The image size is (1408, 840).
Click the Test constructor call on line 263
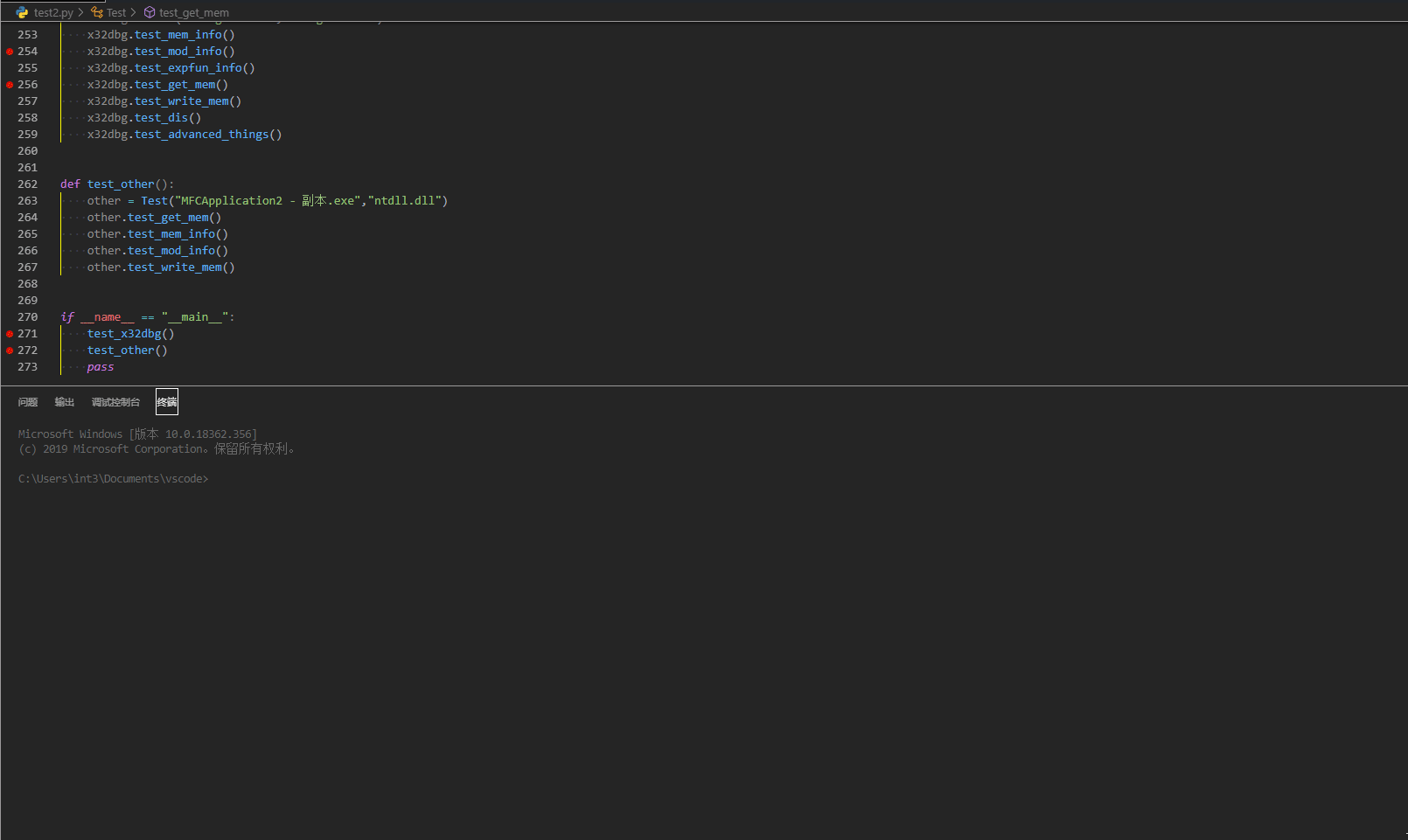click(x=154, y=201)
